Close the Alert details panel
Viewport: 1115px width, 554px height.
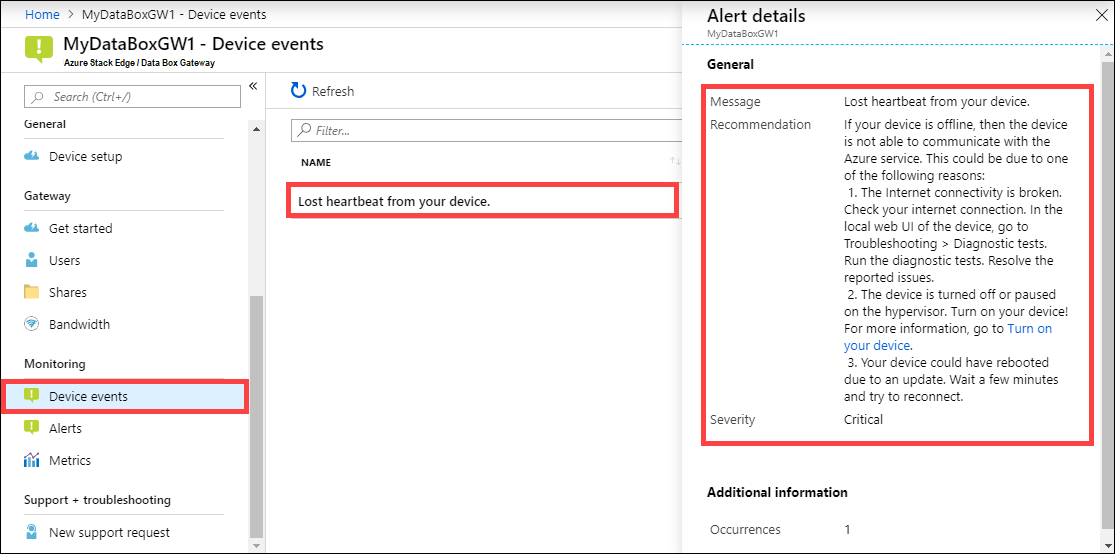1101,15
